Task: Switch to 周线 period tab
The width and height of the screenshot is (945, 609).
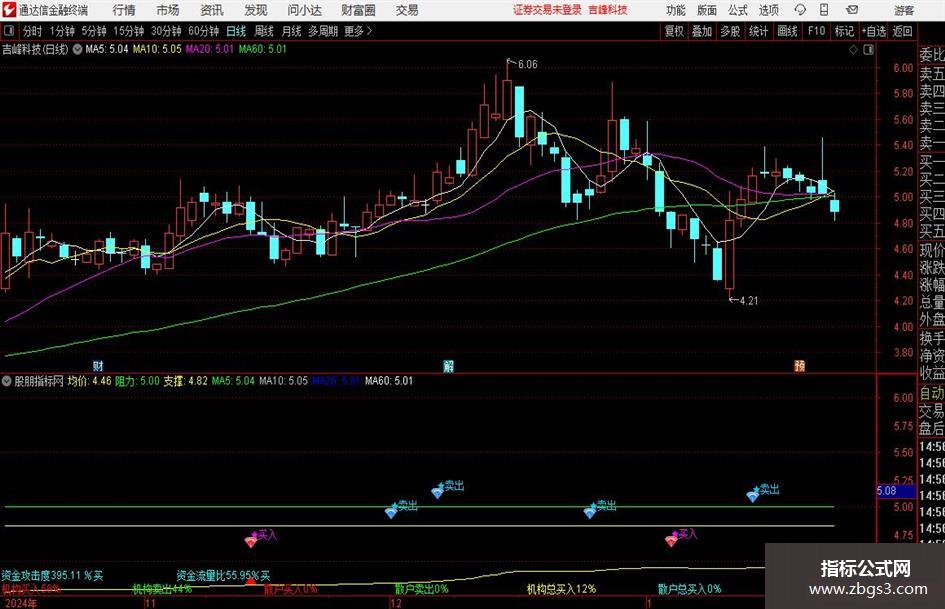Action: click(263, 31)
